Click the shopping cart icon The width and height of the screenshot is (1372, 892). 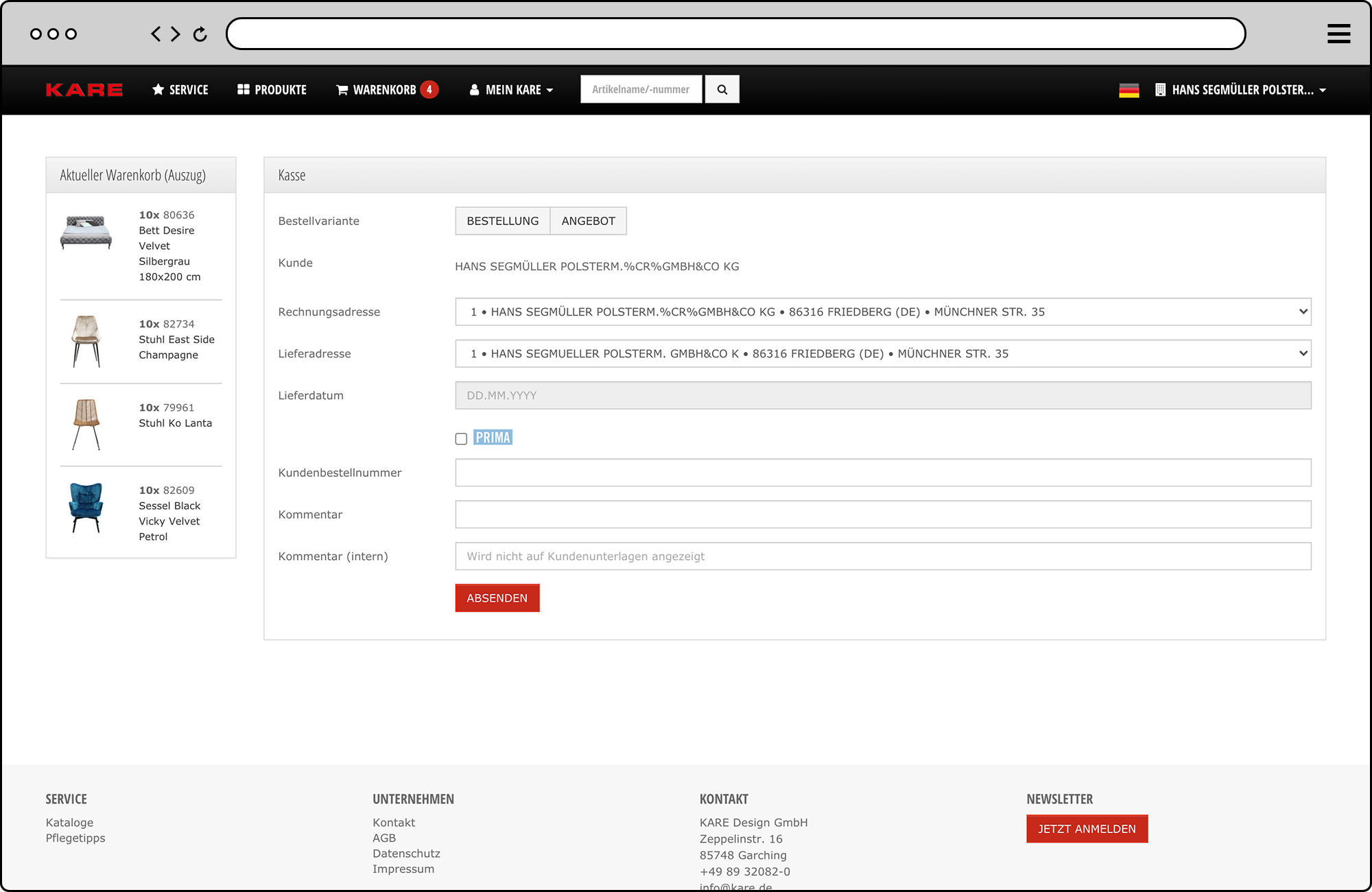(342, 90)
